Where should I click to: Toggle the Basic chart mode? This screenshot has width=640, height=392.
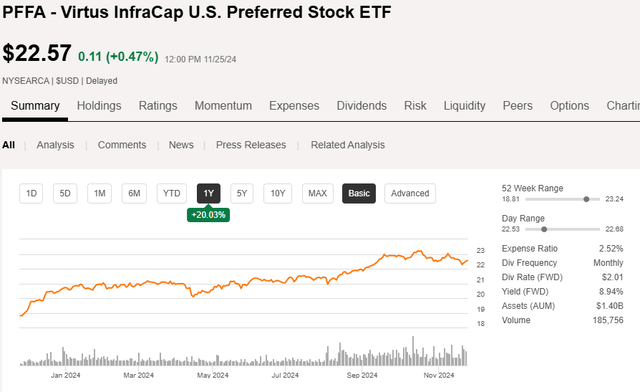[359, 194]
